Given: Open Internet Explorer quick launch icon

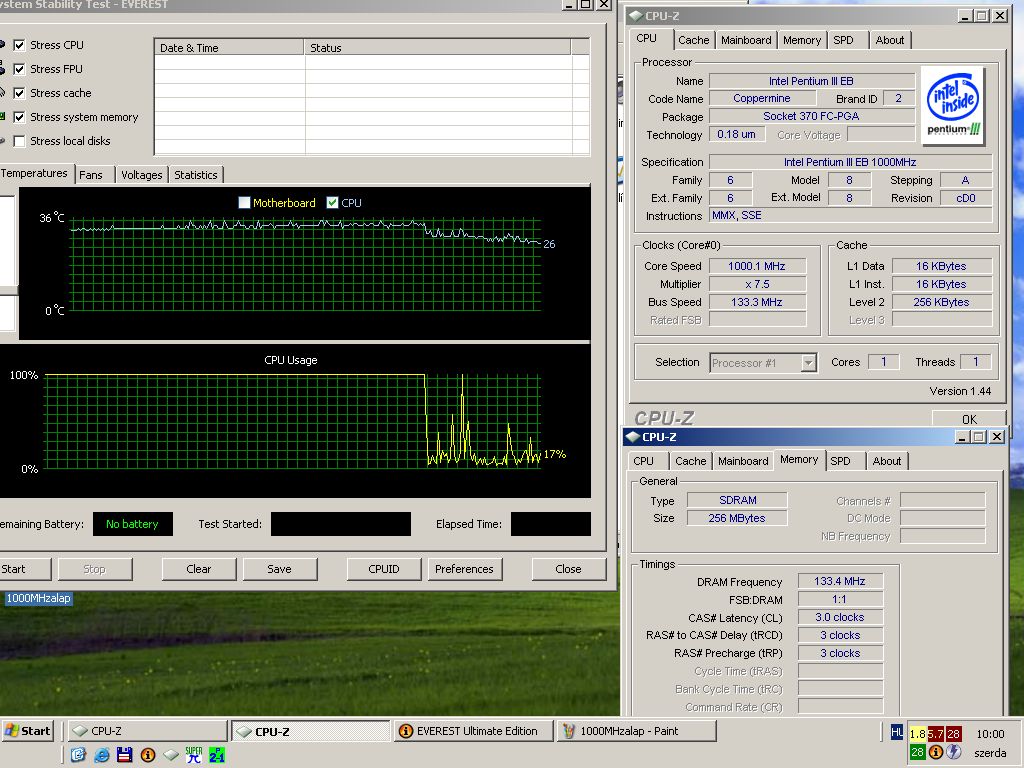Looking at the screenshot, I should click(102, 755).
